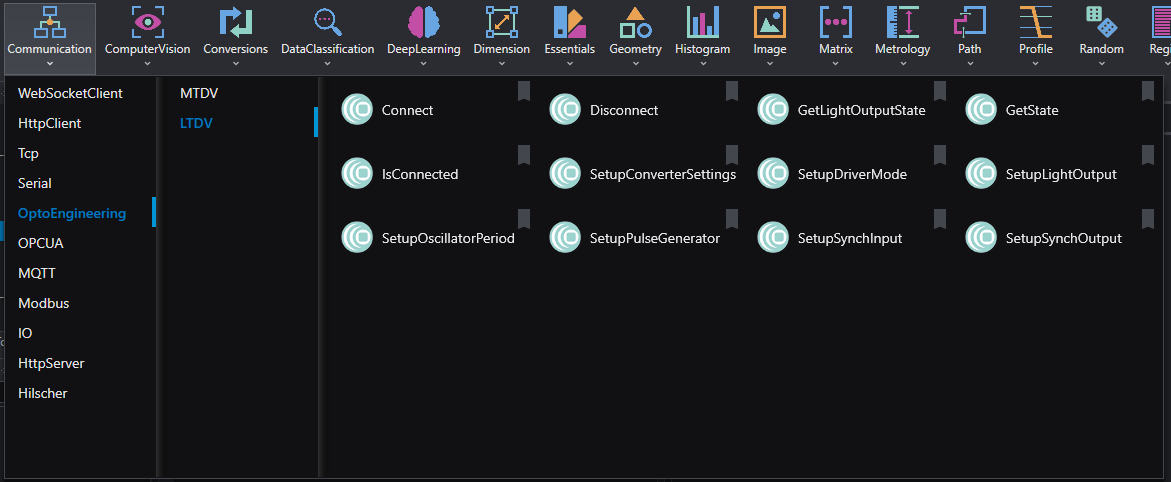Expand the Matrix category dropdown chevron
The width and height of the screenshot is (1171, 482).
pyautogui.click(x=835, y=64)
